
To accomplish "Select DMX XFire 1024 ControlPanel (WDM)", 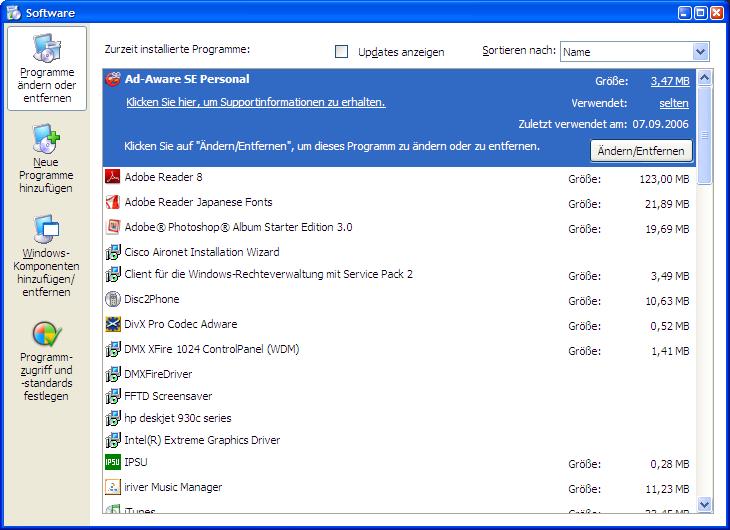I will [212, 349].
